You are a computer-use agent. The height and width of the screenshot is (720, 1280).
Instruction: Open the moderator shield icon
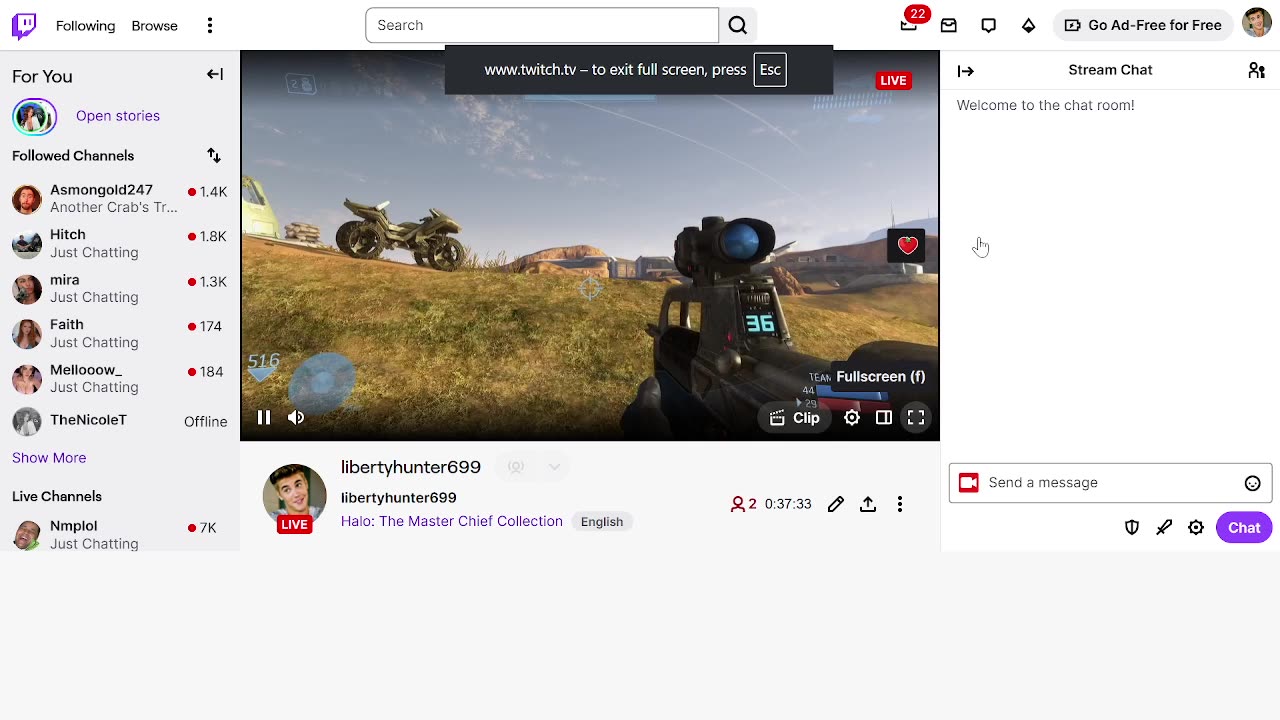click(x=1132, y=528)
